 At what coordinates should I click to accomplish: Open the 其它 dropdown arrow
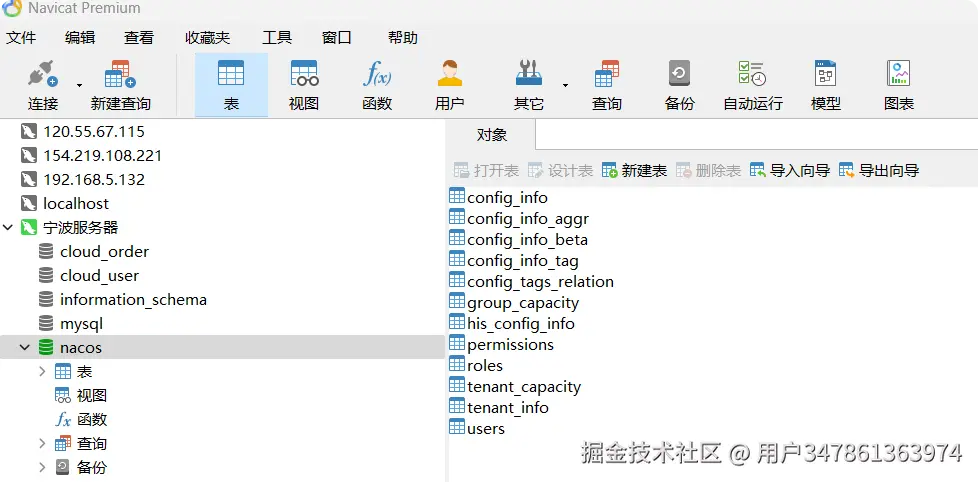click(565, 85)
